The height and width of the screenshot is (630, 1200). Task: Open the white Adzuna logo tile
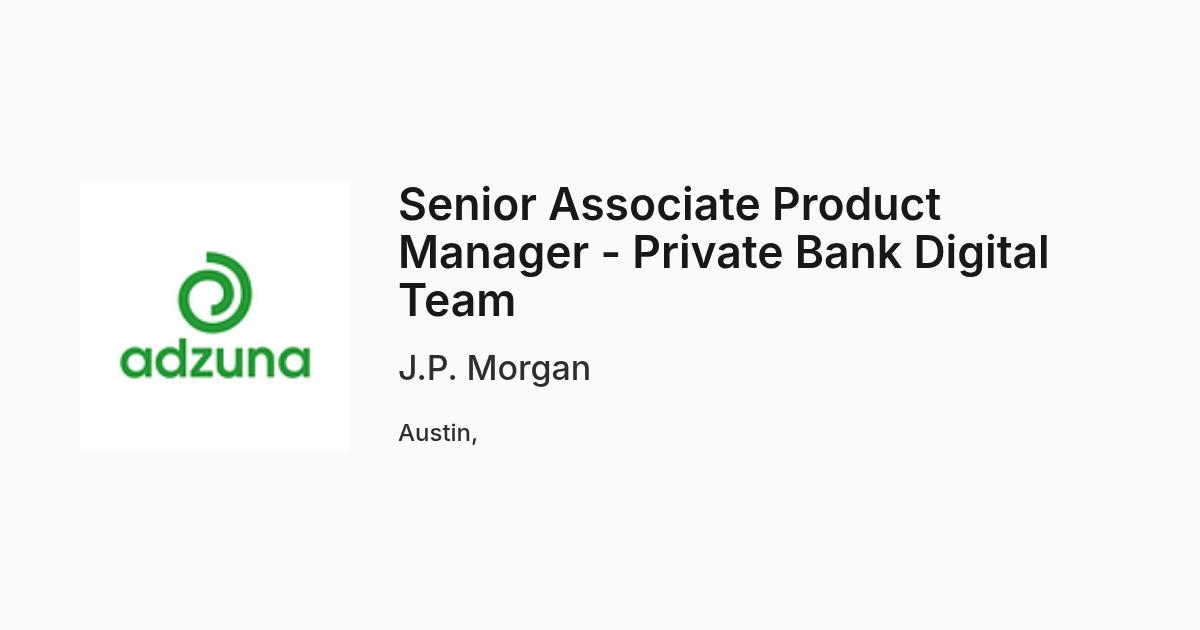(x=215, y=315)
